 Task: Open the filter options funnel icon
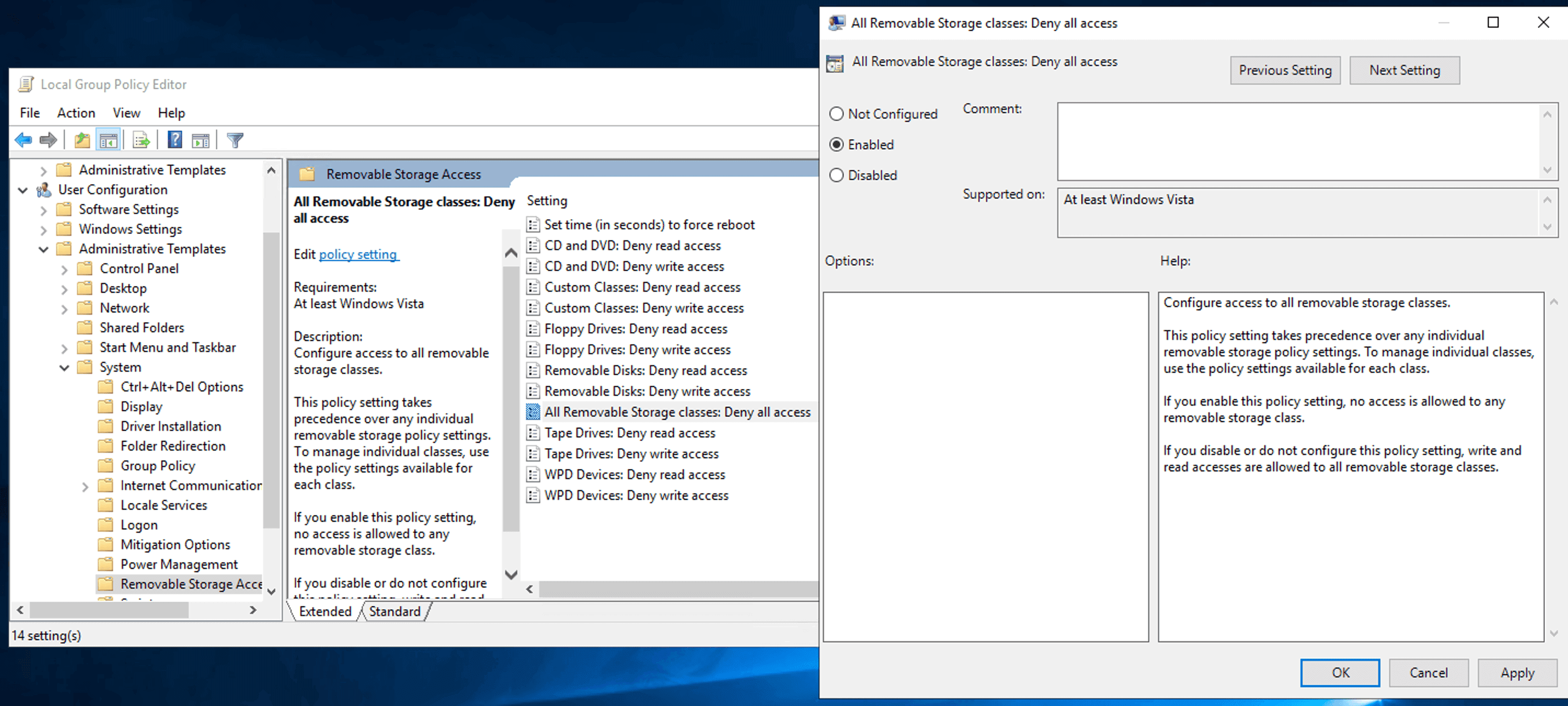coord(234,139)
